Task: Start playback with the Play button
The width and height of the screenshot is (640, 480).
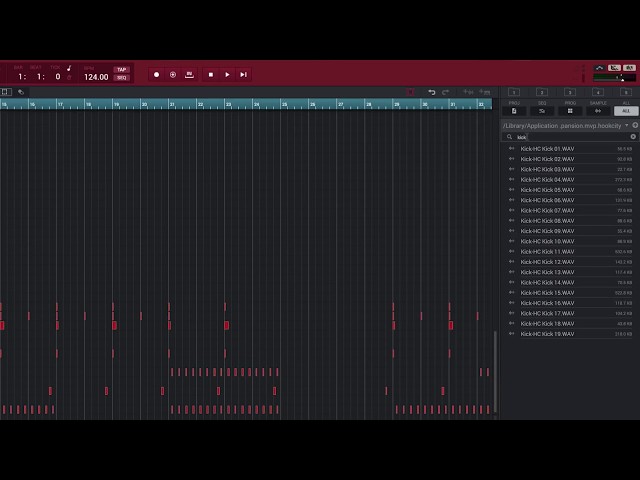Action: (x=227, y=75)
